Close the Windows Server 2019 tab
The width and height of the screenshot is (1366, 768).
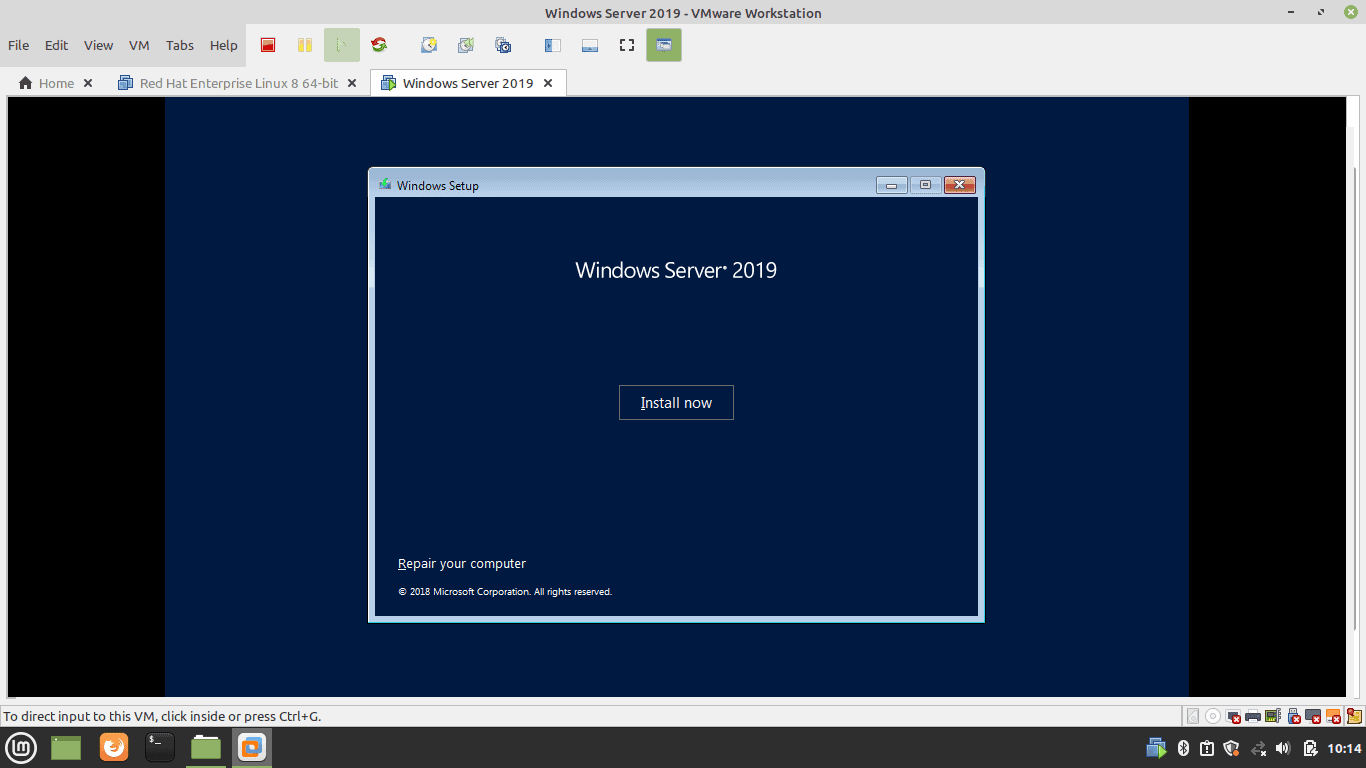[x=548, y=83]
